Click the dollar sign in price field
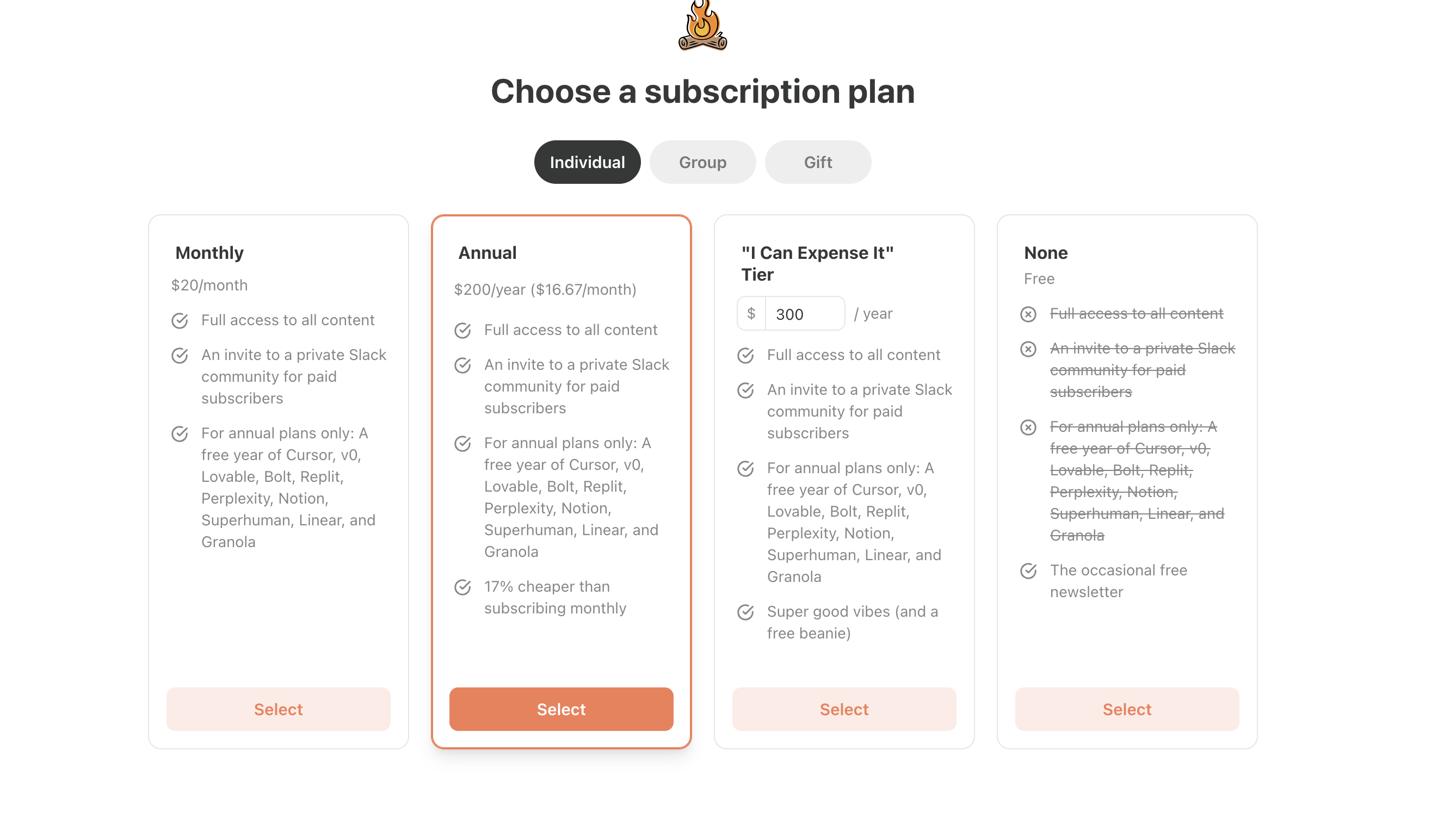The image size is (1456, 831). click(751, 313)
